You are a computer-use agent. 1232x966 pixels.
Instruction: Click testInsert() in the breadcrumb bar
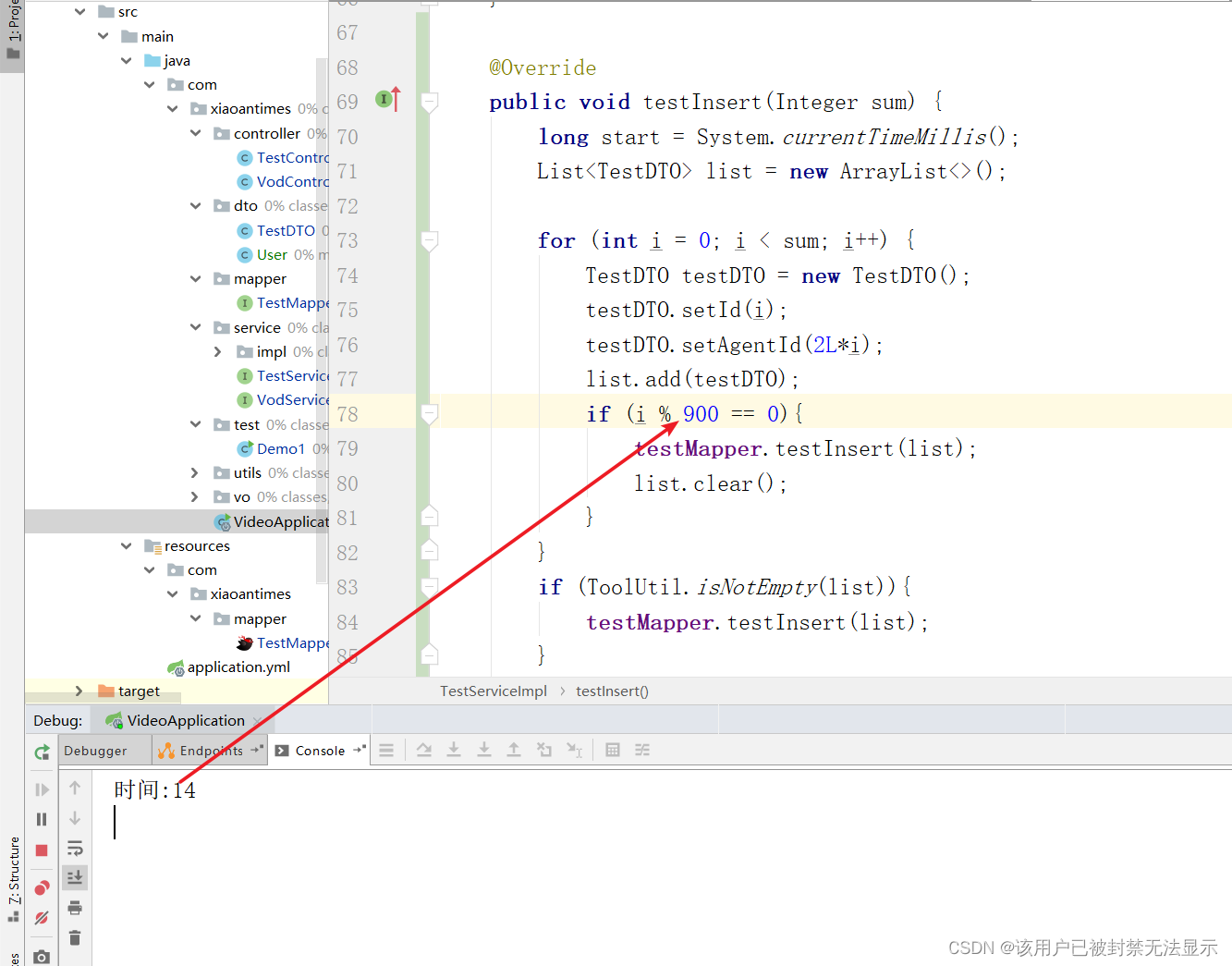612,691
